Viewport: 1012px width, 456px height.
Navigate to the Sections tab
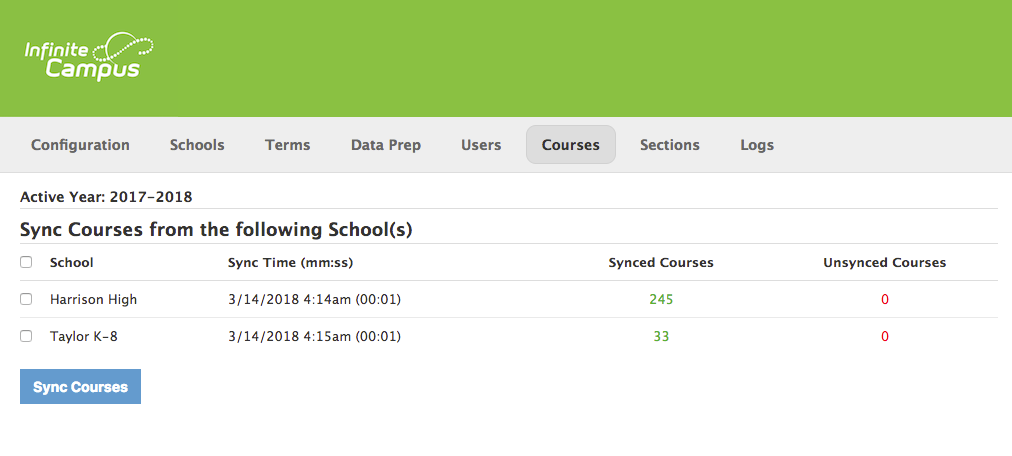click(669, 145)
